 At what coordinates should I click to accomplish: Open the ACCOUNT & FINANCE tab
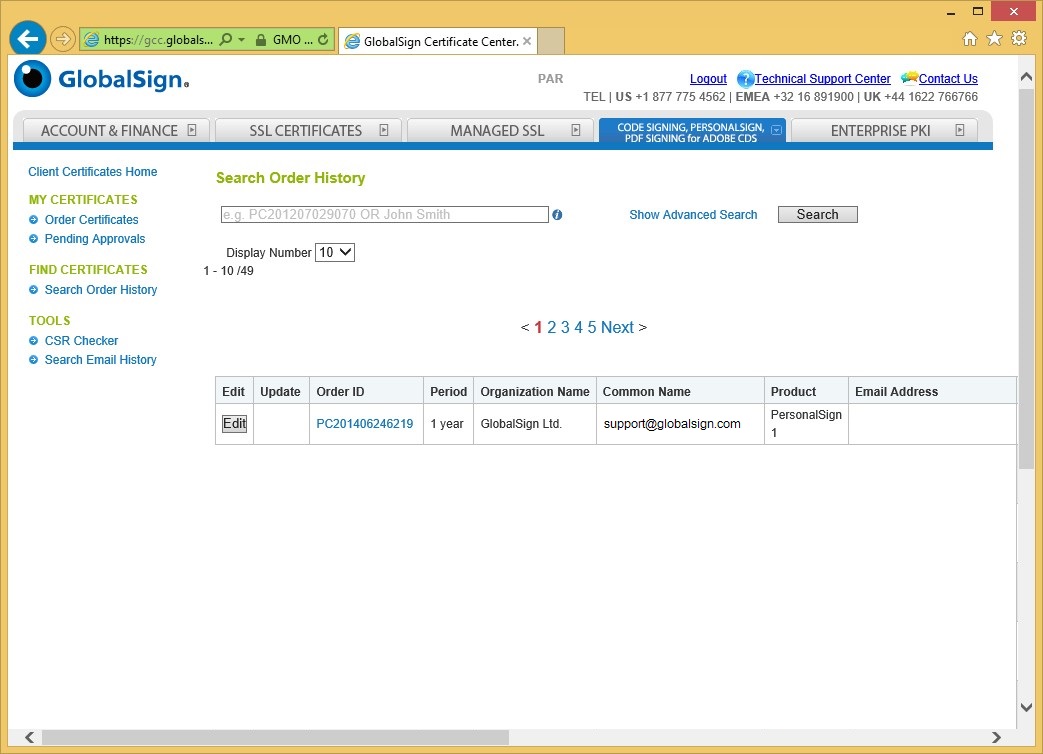[x=116, y=130]
